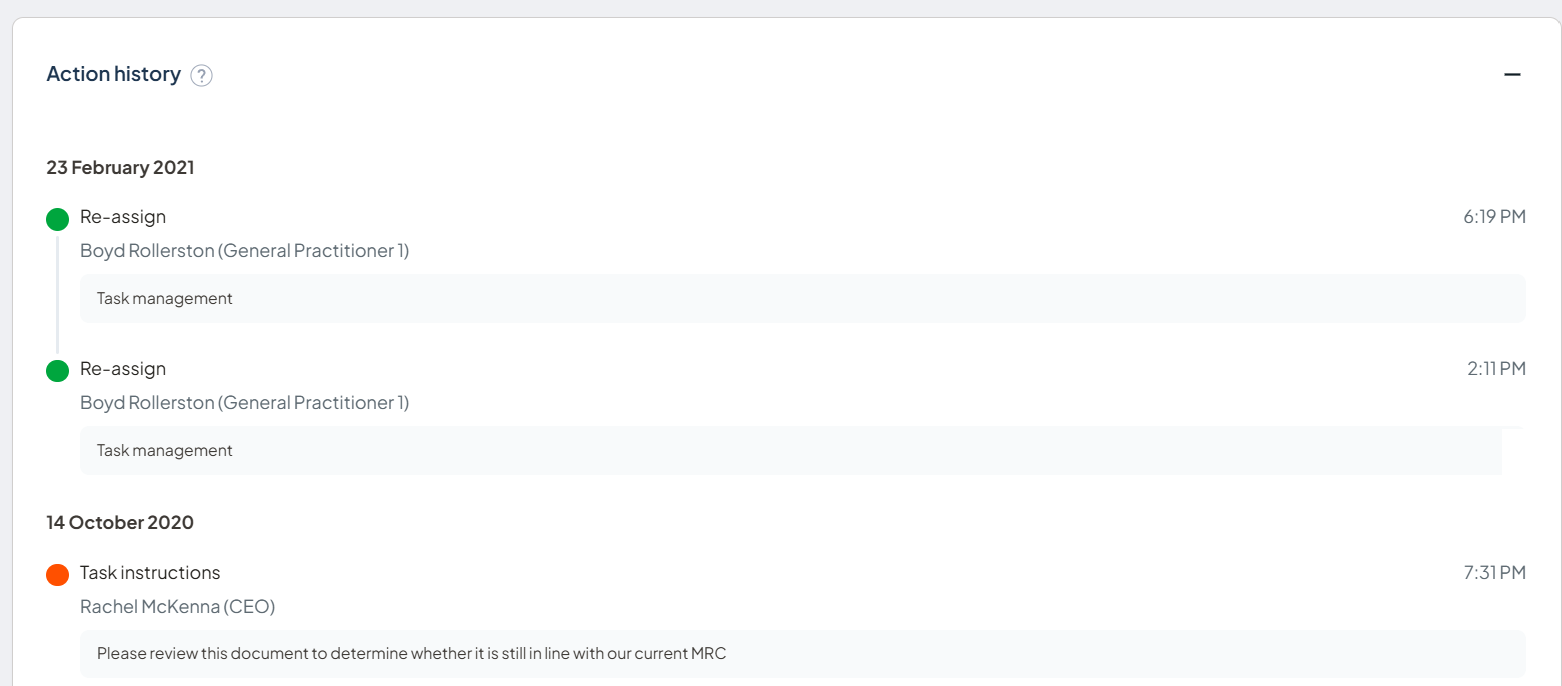This screenshot has width=1562, height=686.
Task: Select the 14 October 2020 date heading
Action: 120,522
